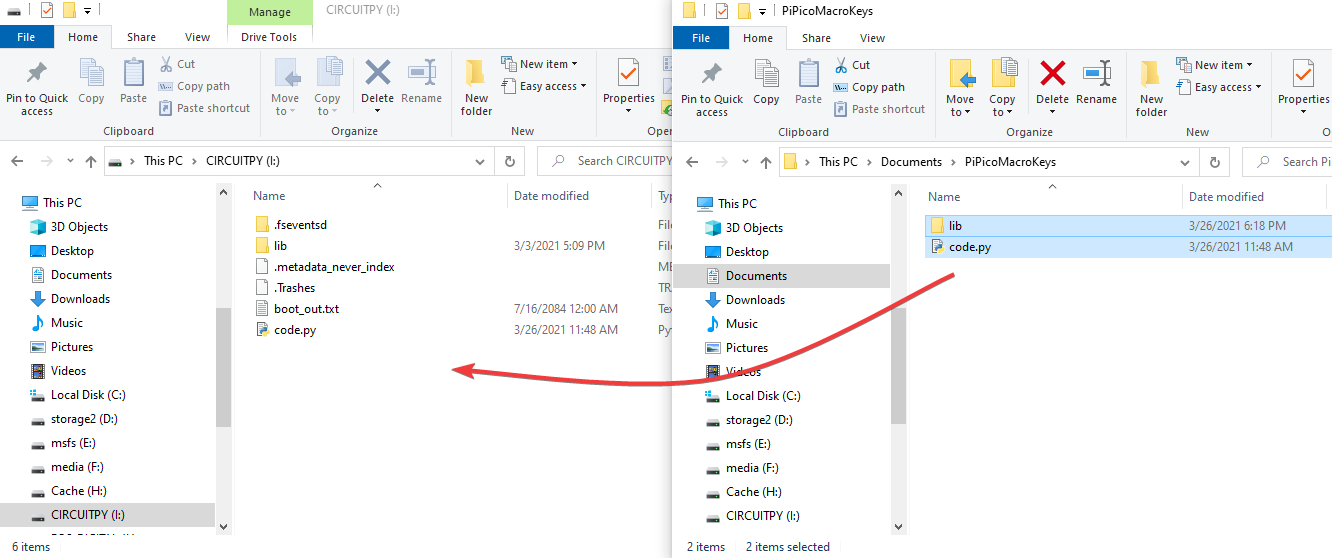Switch to the Share tab in PiPicoMacroKeys window

816,38
